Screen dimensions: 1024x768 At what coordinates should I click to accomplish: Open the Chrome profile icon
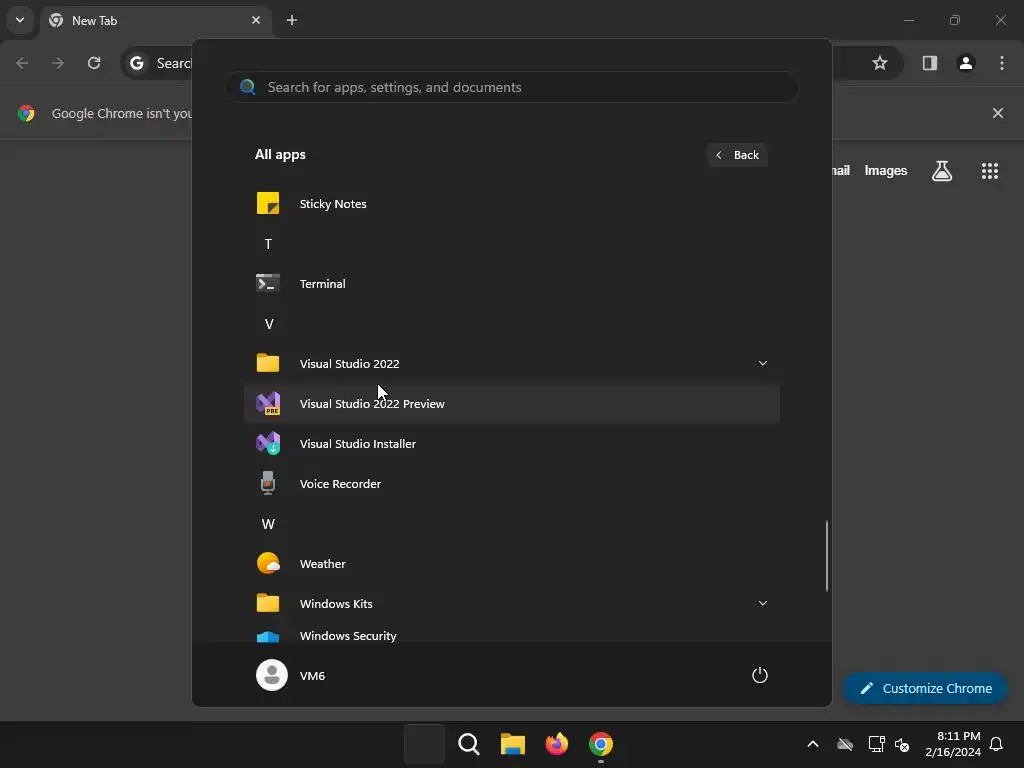point(966,63)
